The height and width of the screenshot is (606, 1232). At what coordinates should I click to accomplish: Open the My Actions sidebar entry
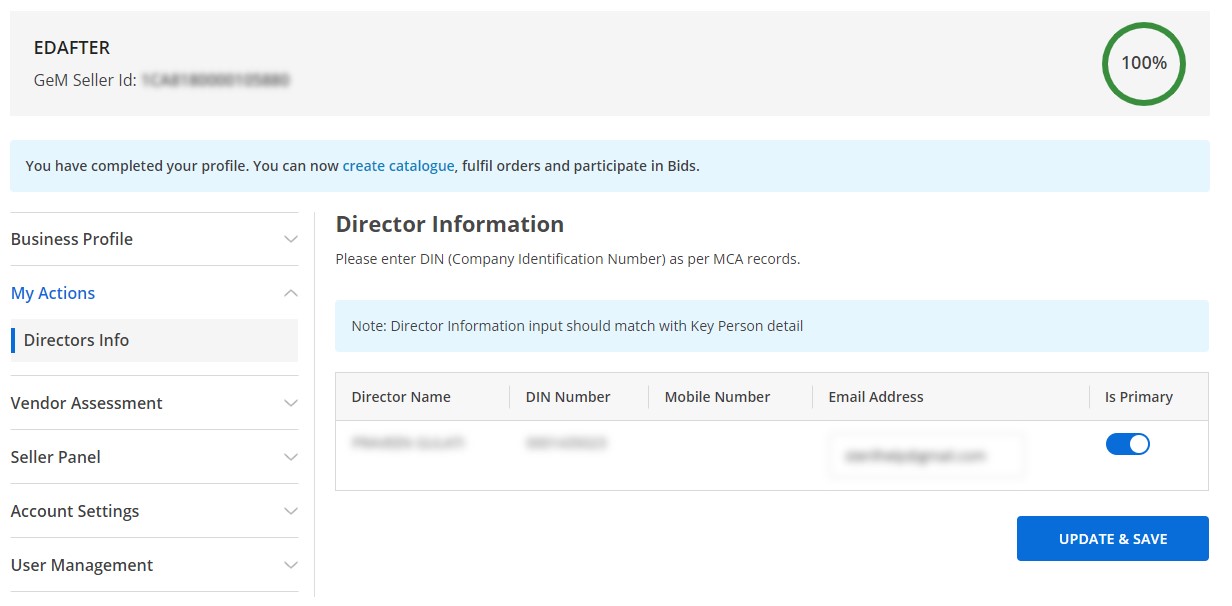pyautogui.click(x=53, y=293)
